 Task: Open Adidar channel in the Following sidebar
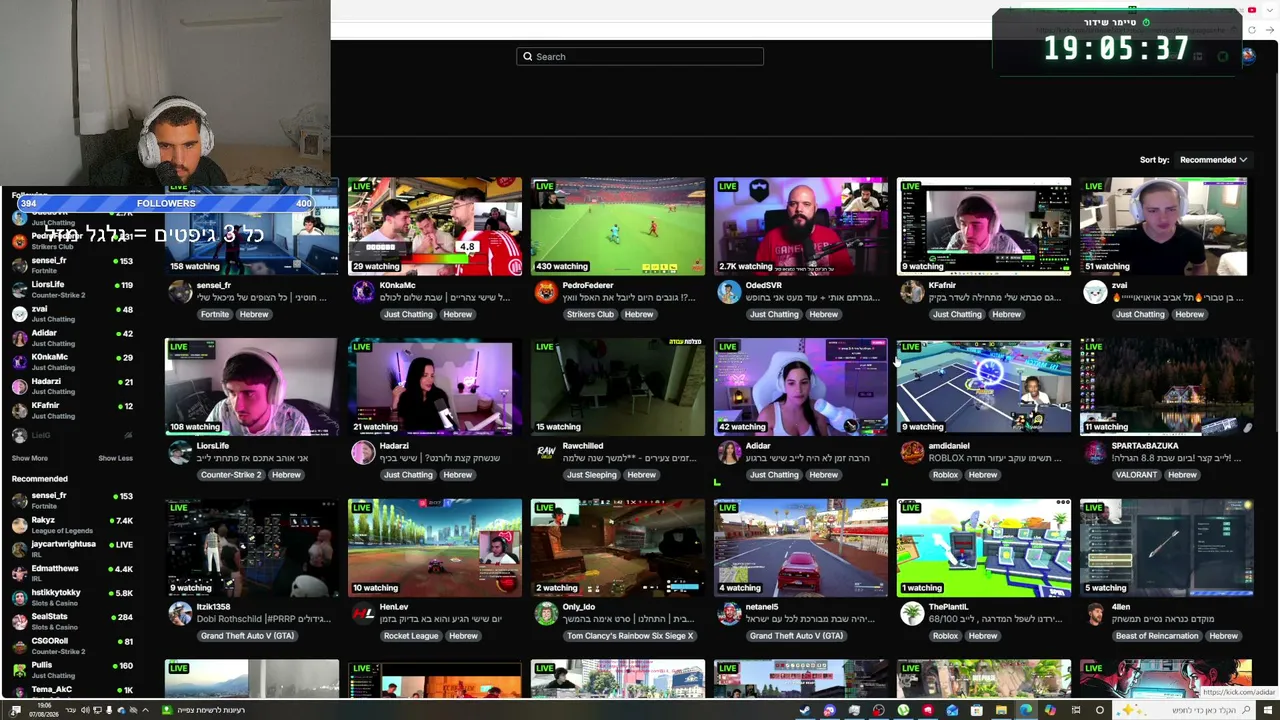72,338
